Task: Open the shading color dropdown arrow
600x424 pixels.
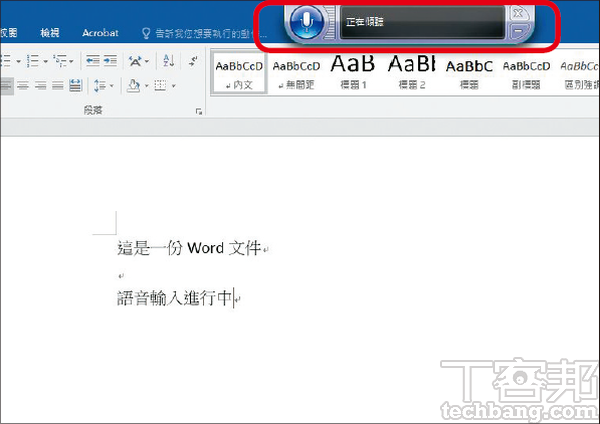Action: (x=146, y=86)
